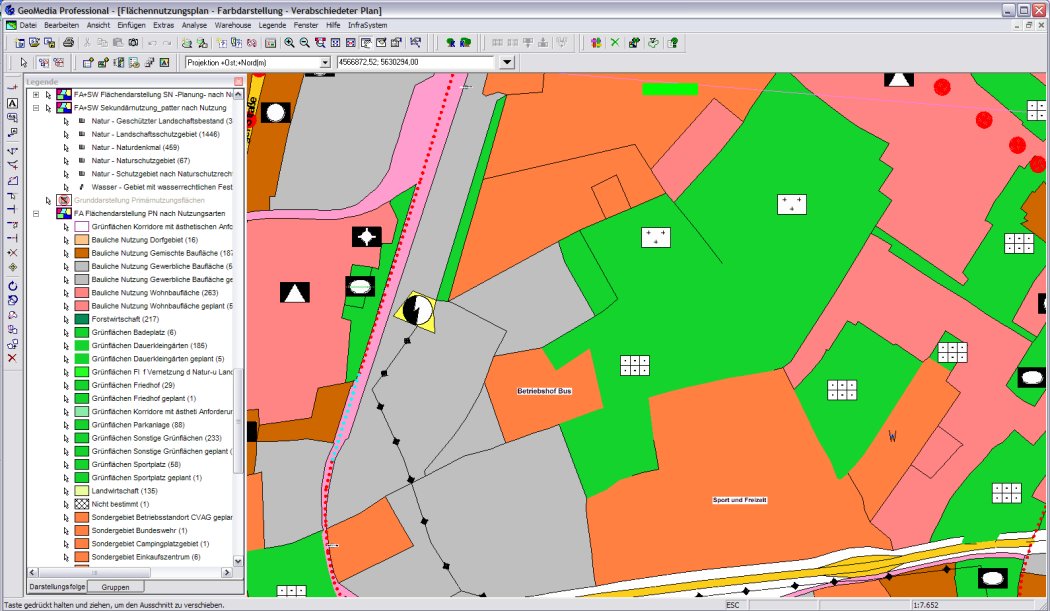This screenshot has width=1050, height=611.
Task: Expand FA+SW Flächendarstellung SN legend group
Action: (35, 94)
